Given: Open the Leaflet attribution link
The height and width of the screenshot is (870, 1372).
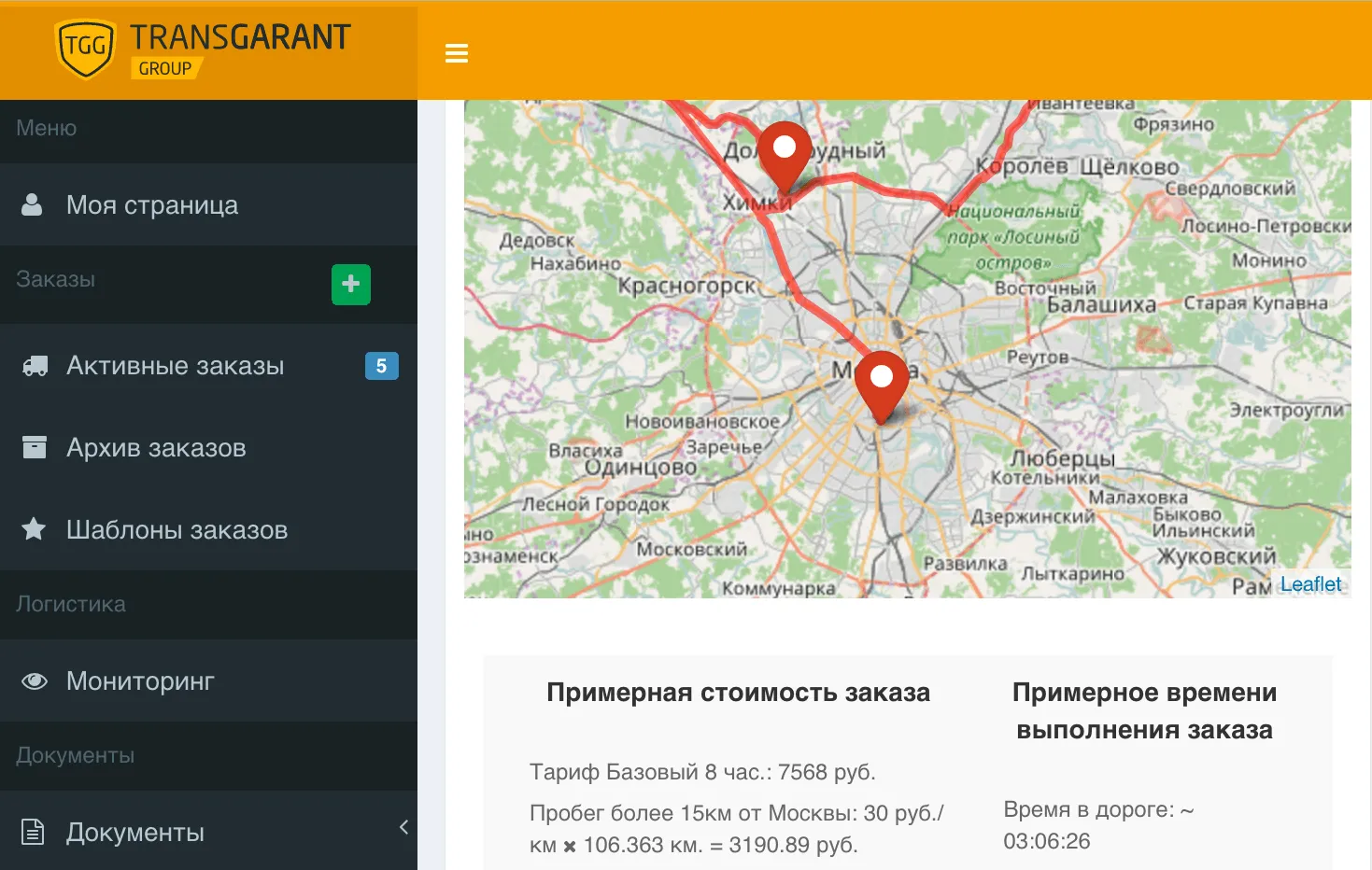Looking at the screenshot, I should click(x=1311, y=583).
